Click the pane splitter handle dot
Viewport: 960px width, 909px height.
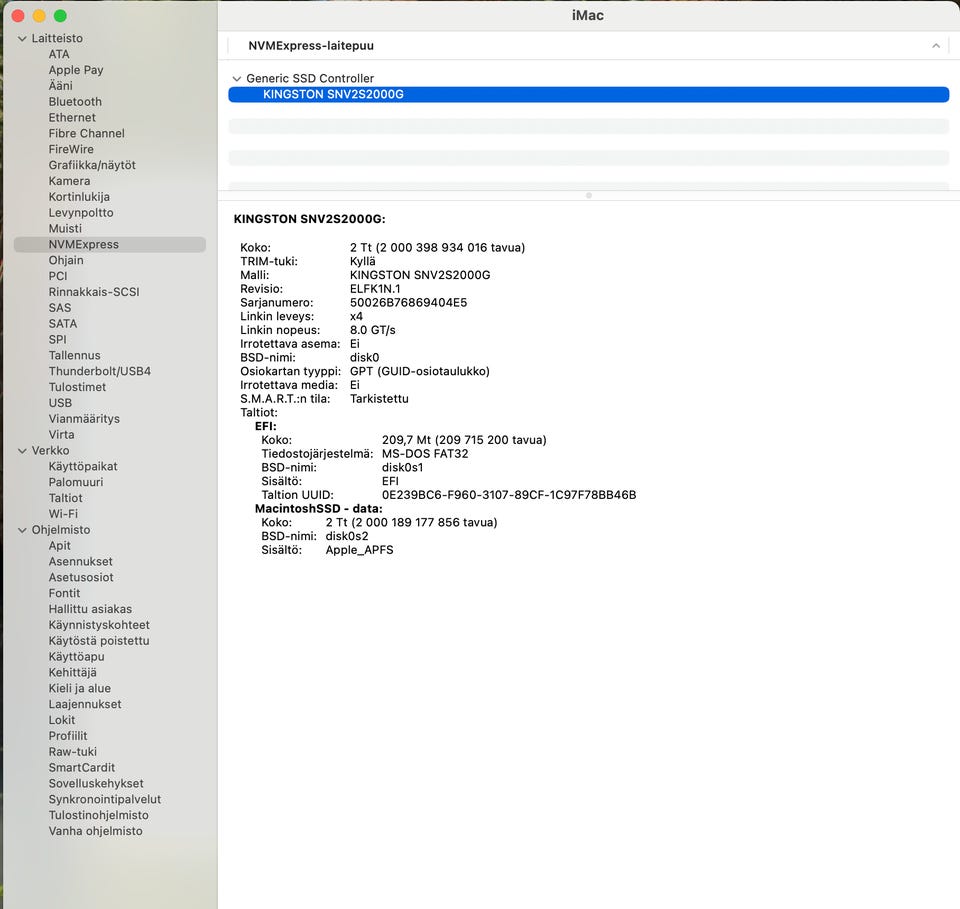point(589,196)
